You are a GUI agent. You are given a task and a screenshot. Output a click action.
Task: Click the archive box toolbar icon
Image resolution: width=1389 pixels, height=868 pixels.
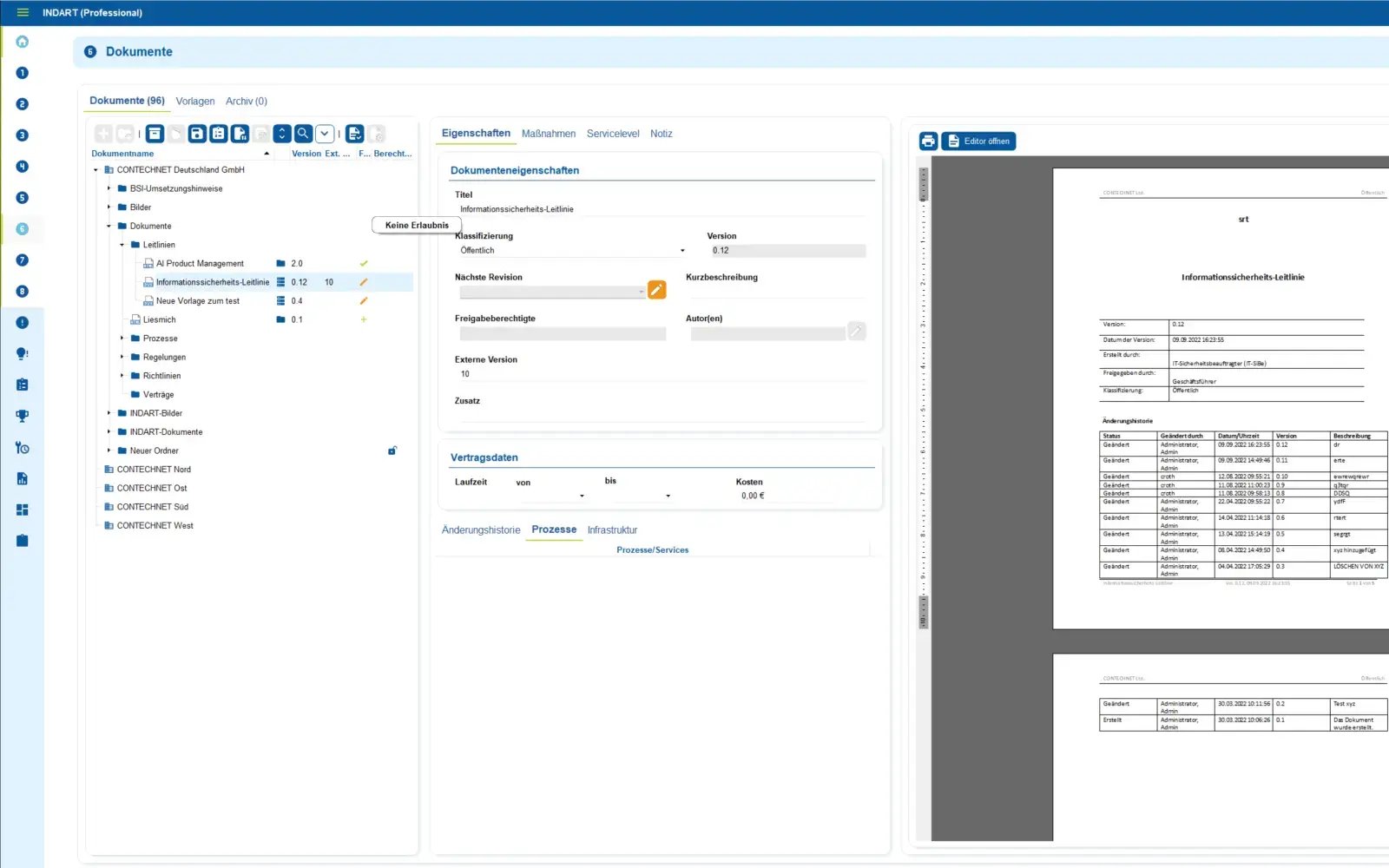(155, 134)
